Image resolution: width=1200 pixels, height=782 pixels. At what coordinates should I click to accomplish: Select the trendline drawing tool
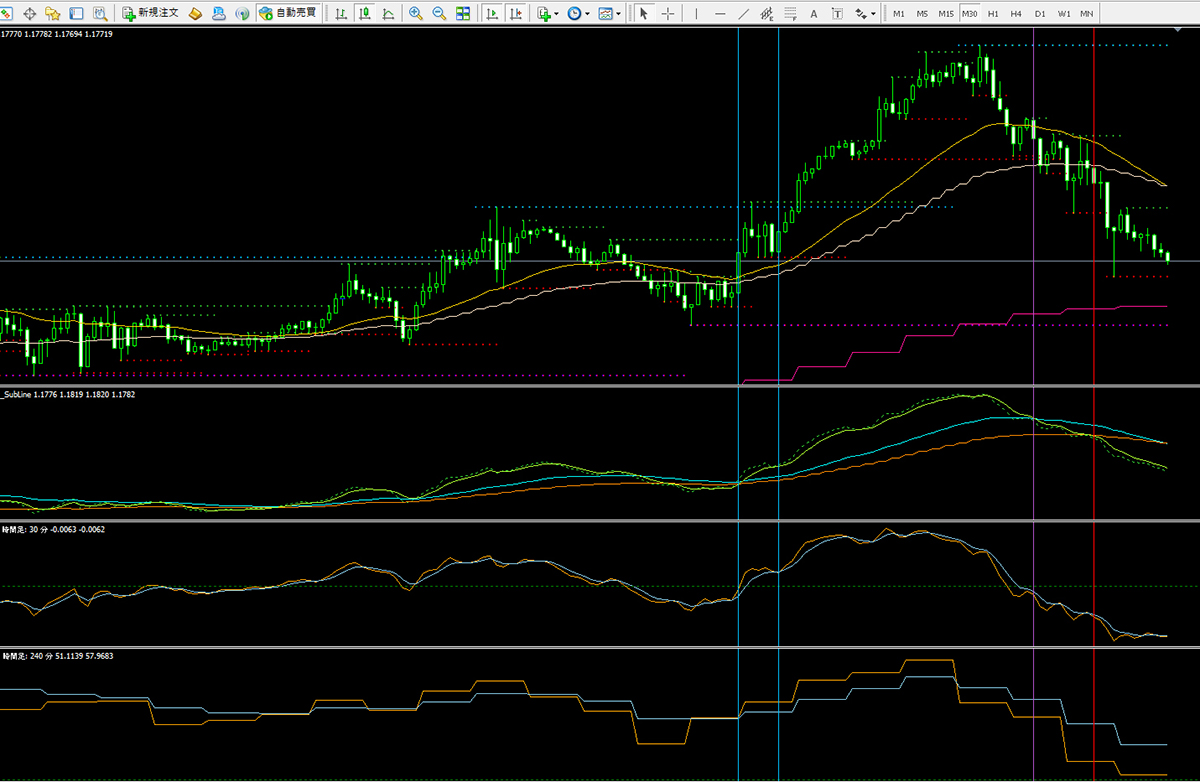[x=743, y=14]
